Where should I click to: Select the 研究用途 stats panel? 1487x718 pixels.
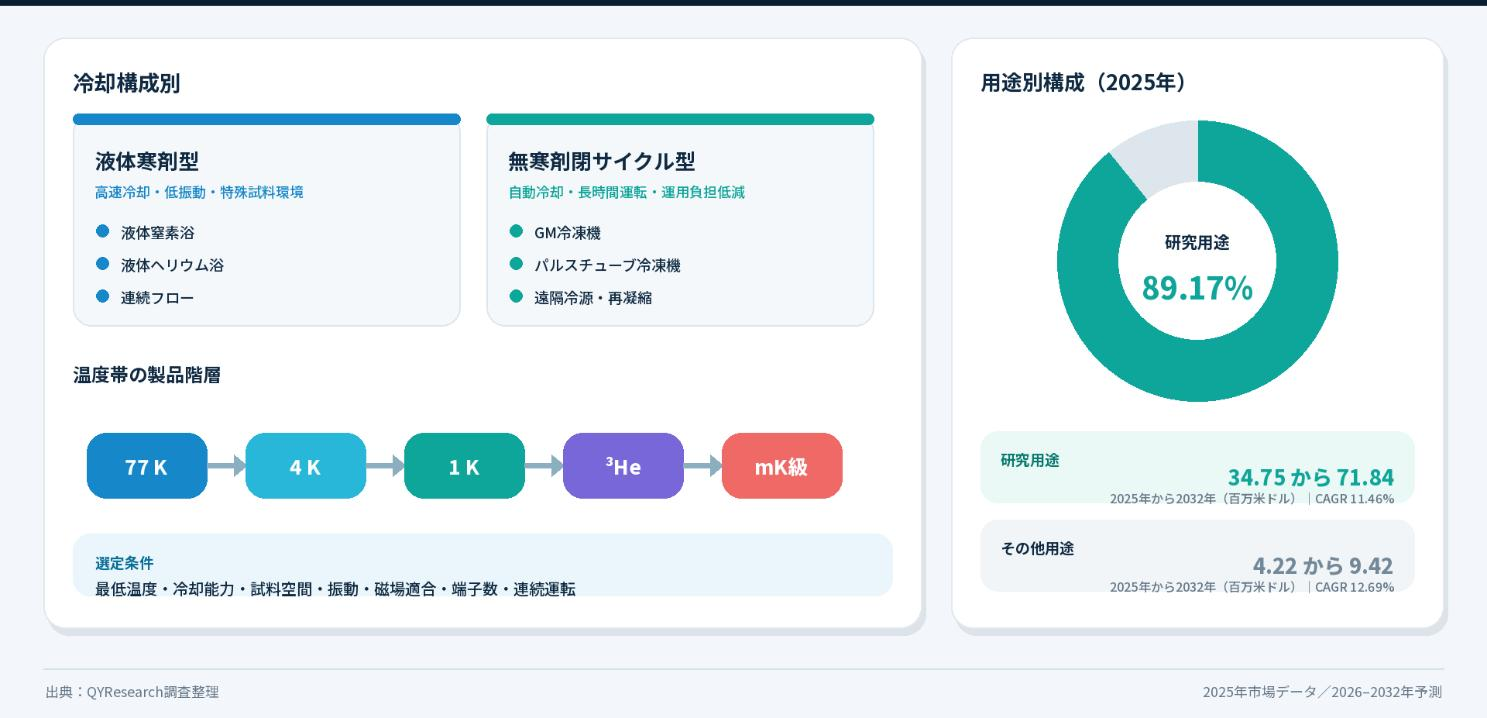point(1197,467)
